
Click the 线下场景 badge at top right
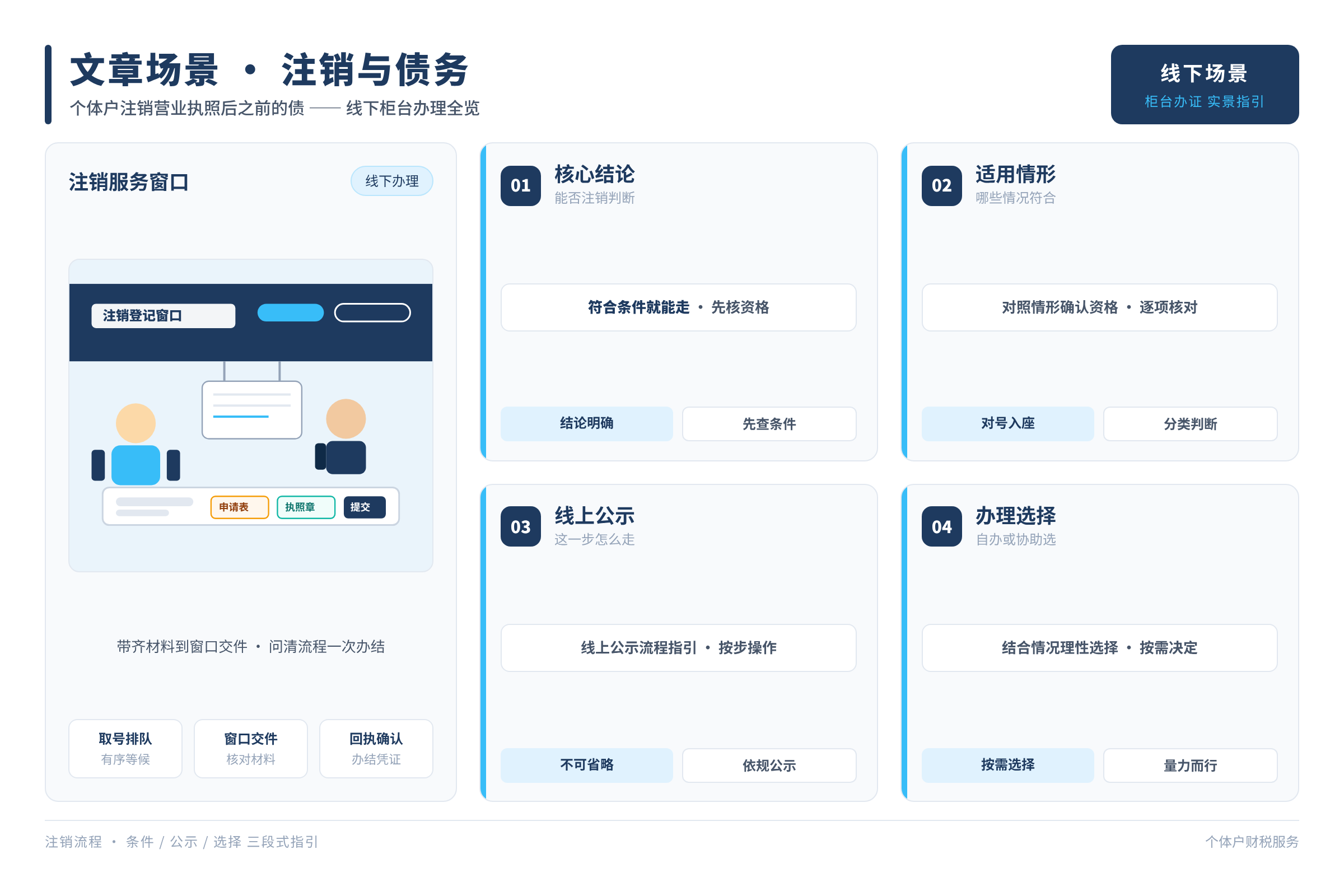coord(1205,85)
